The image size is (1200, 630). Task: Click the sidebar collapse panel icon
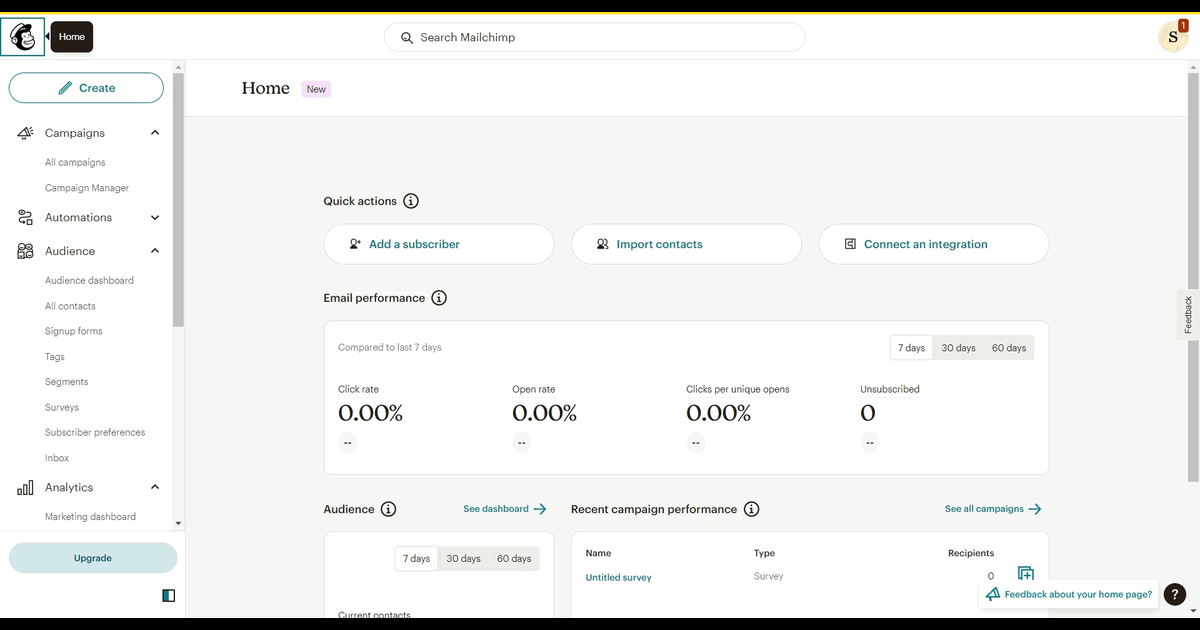point(168,596)
